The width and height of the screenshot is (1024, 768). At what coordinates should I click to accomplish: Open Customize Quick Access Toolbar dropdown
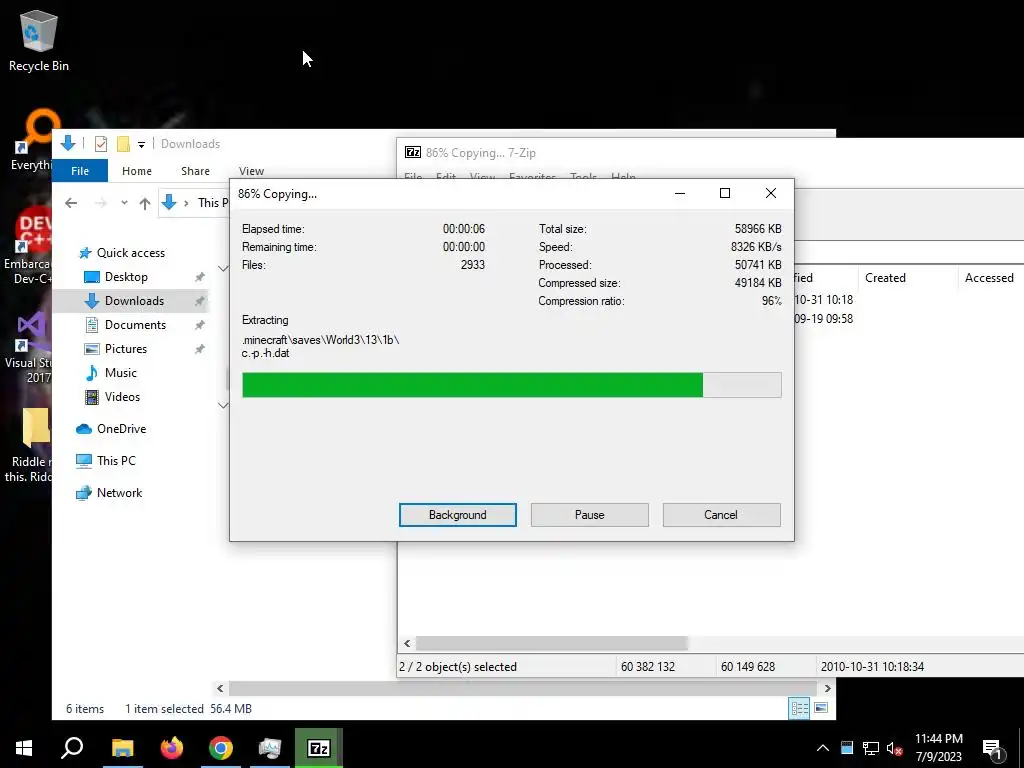tap(141, 144)
